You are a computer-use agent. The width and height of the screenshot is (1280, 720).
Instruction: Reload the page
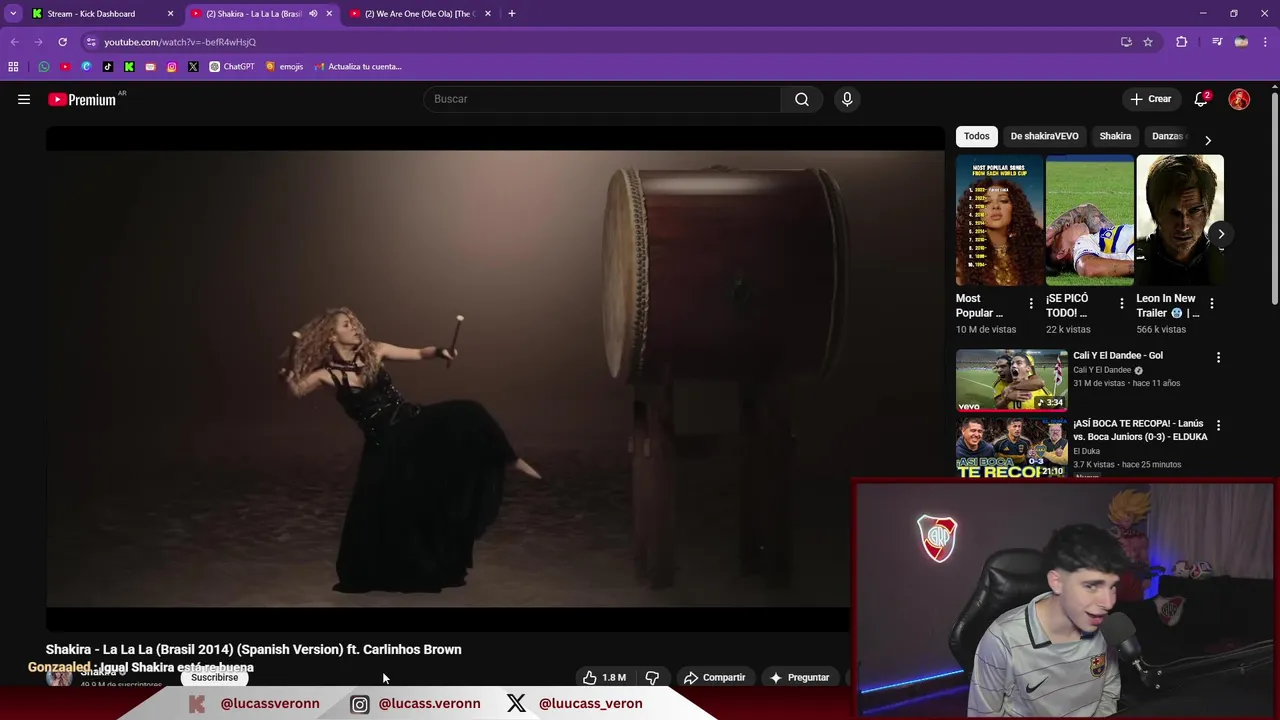pyautogui.click(x=62, y=42)
